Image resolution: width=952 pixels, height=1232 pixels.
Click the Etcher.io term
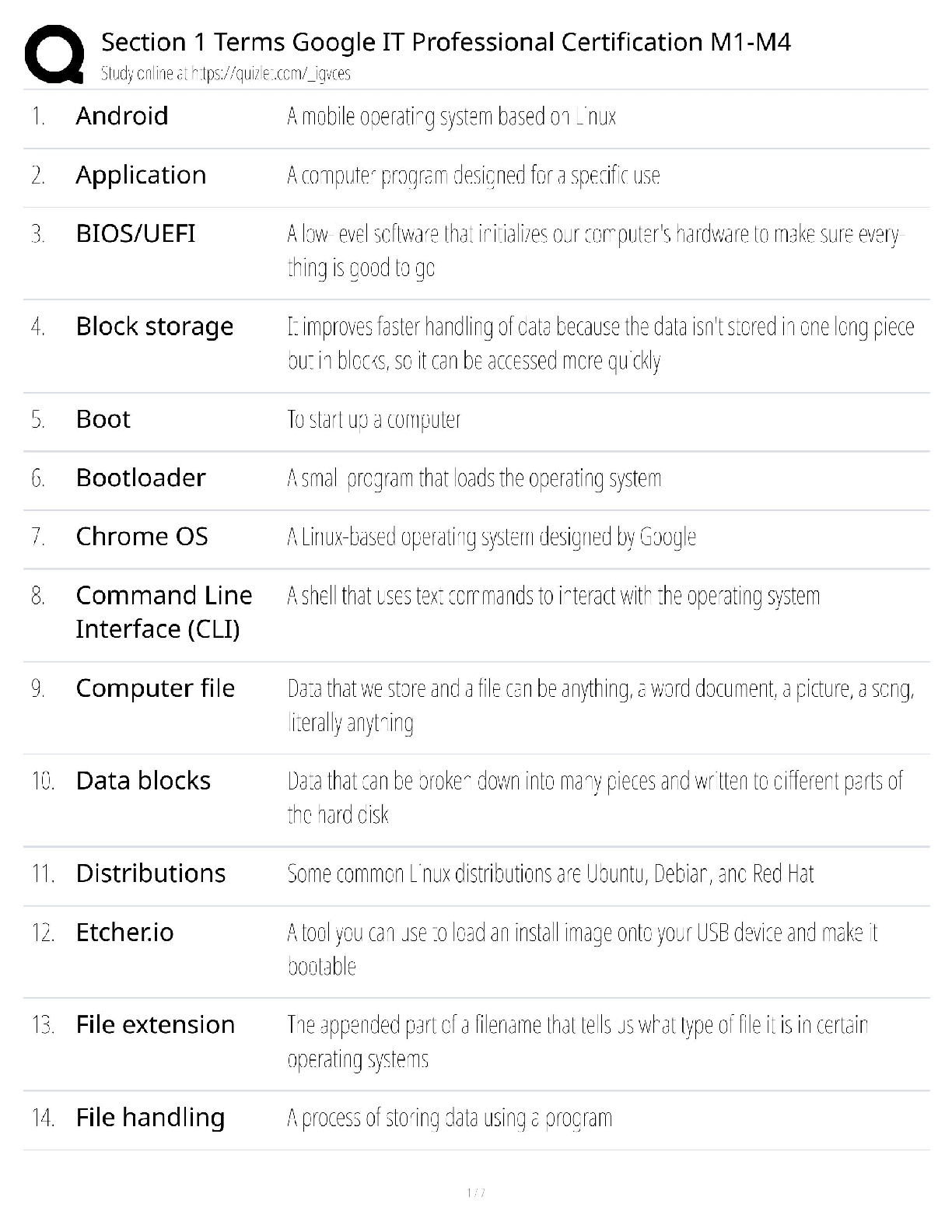pos(124,932)
